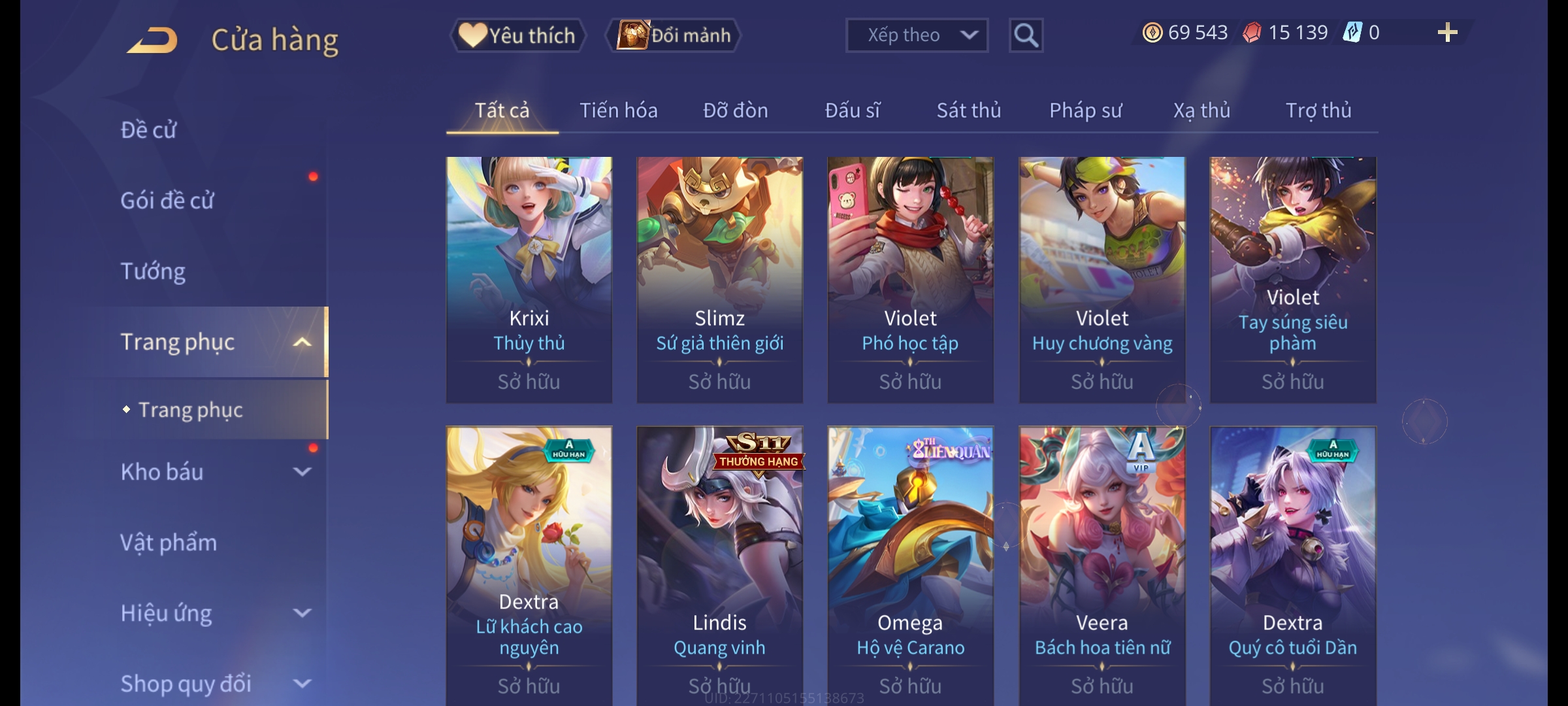This screenshot has width=1568, height=706.
Task: Open the Xếp theo sort dropdown
Action: tap(917, 35)
